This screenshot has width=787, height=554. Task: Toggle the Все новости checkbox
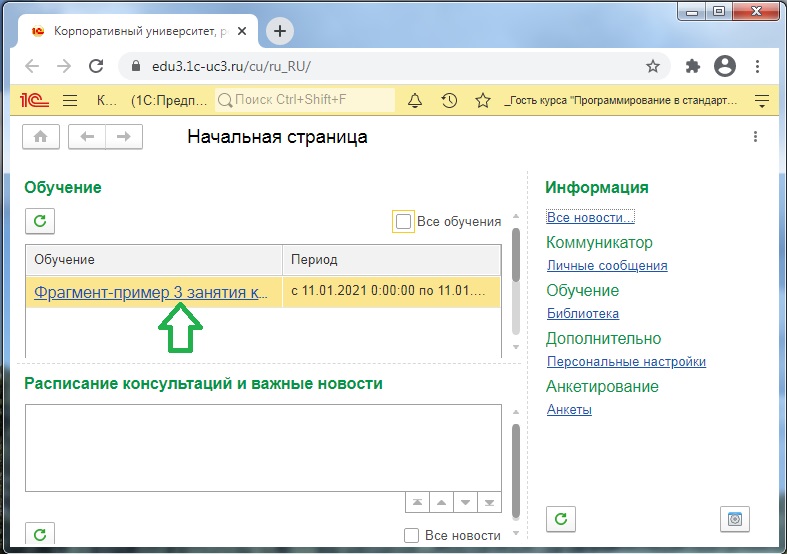coord(411,536)
